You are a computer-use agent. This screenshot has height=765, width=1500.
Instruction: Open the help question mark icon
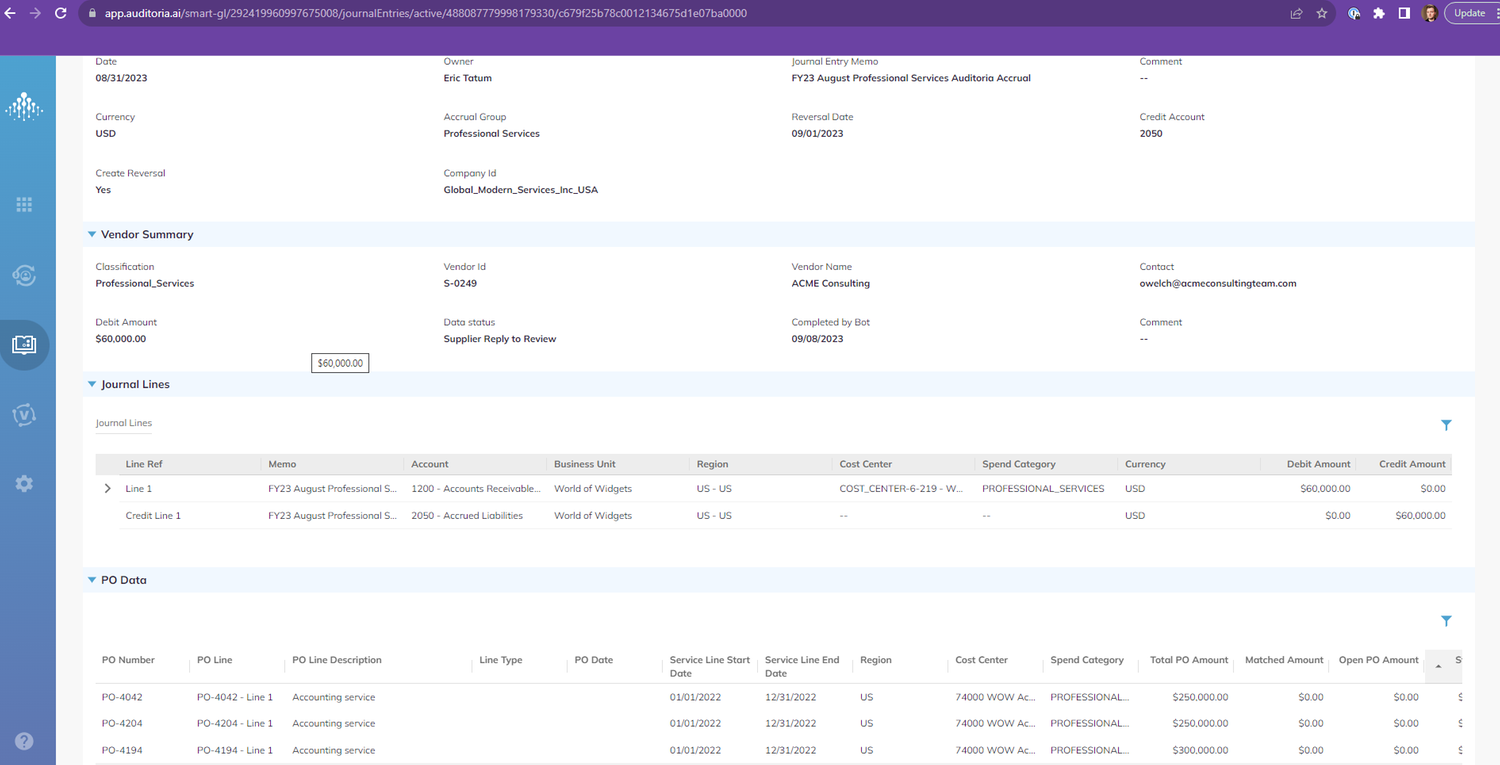tap(24, 741)
